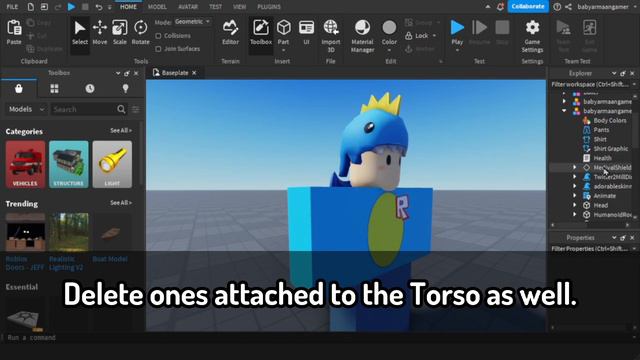Screen dimensions: 640x360
Task: Click the Color tool circle
Action: pos(389,28)
